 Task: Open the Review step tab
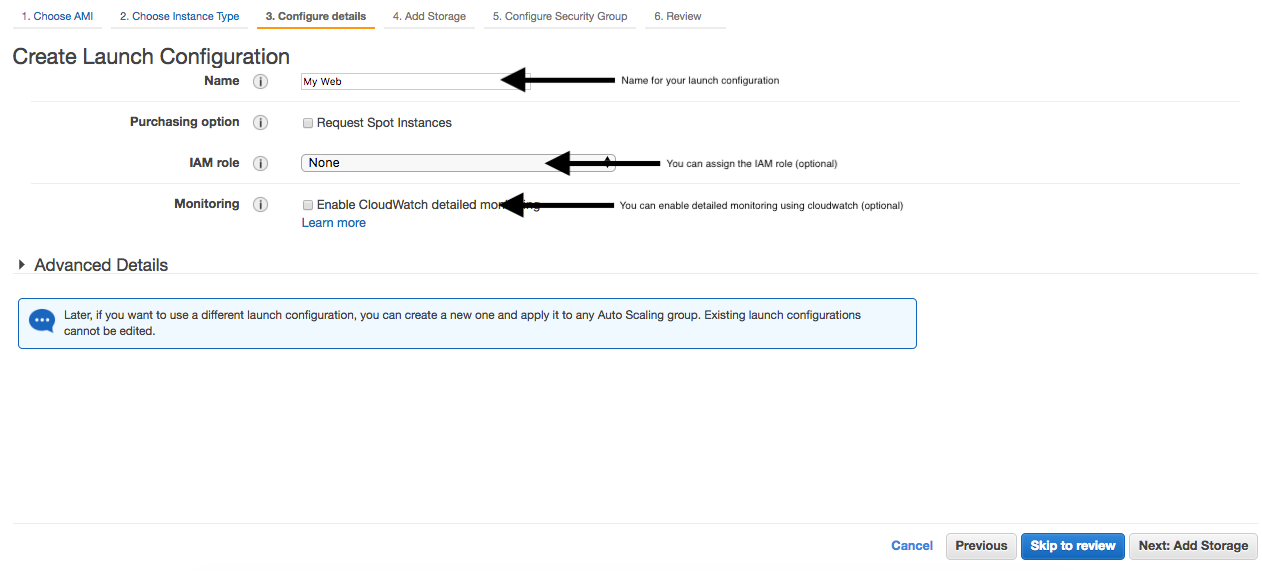[677, 17]
